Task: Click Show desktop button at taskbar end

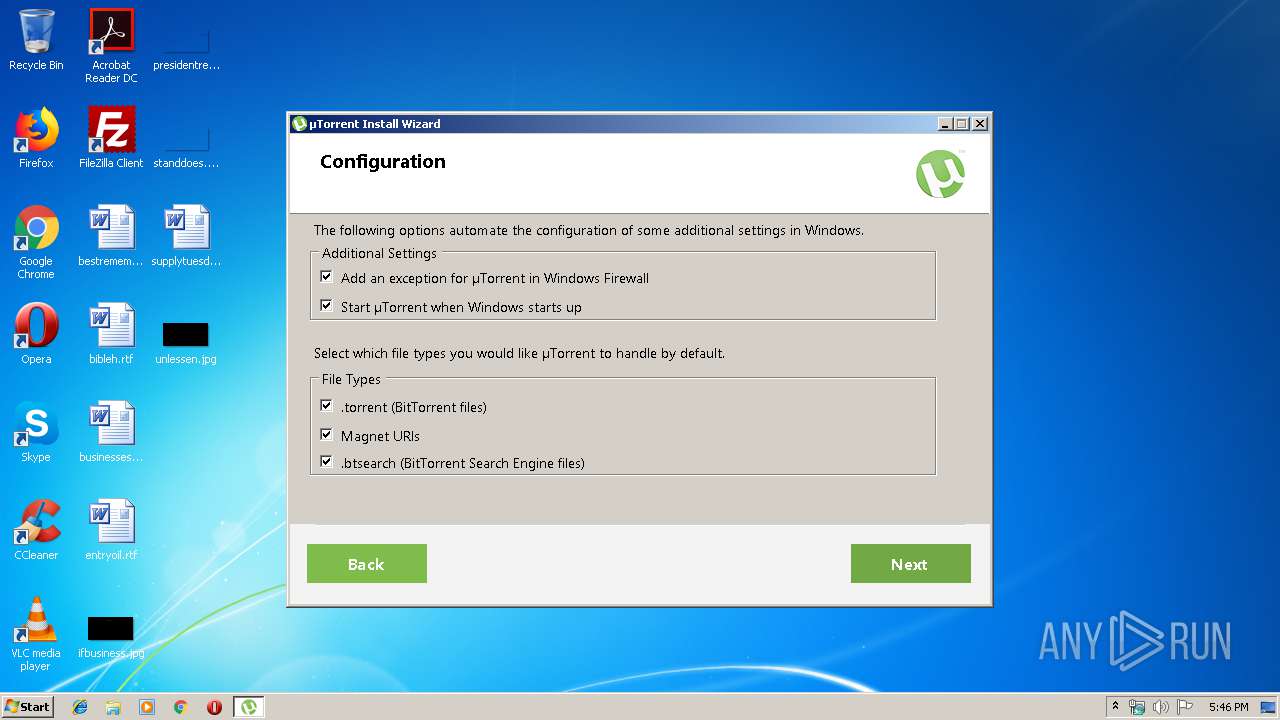Action: coord(1270,707)
